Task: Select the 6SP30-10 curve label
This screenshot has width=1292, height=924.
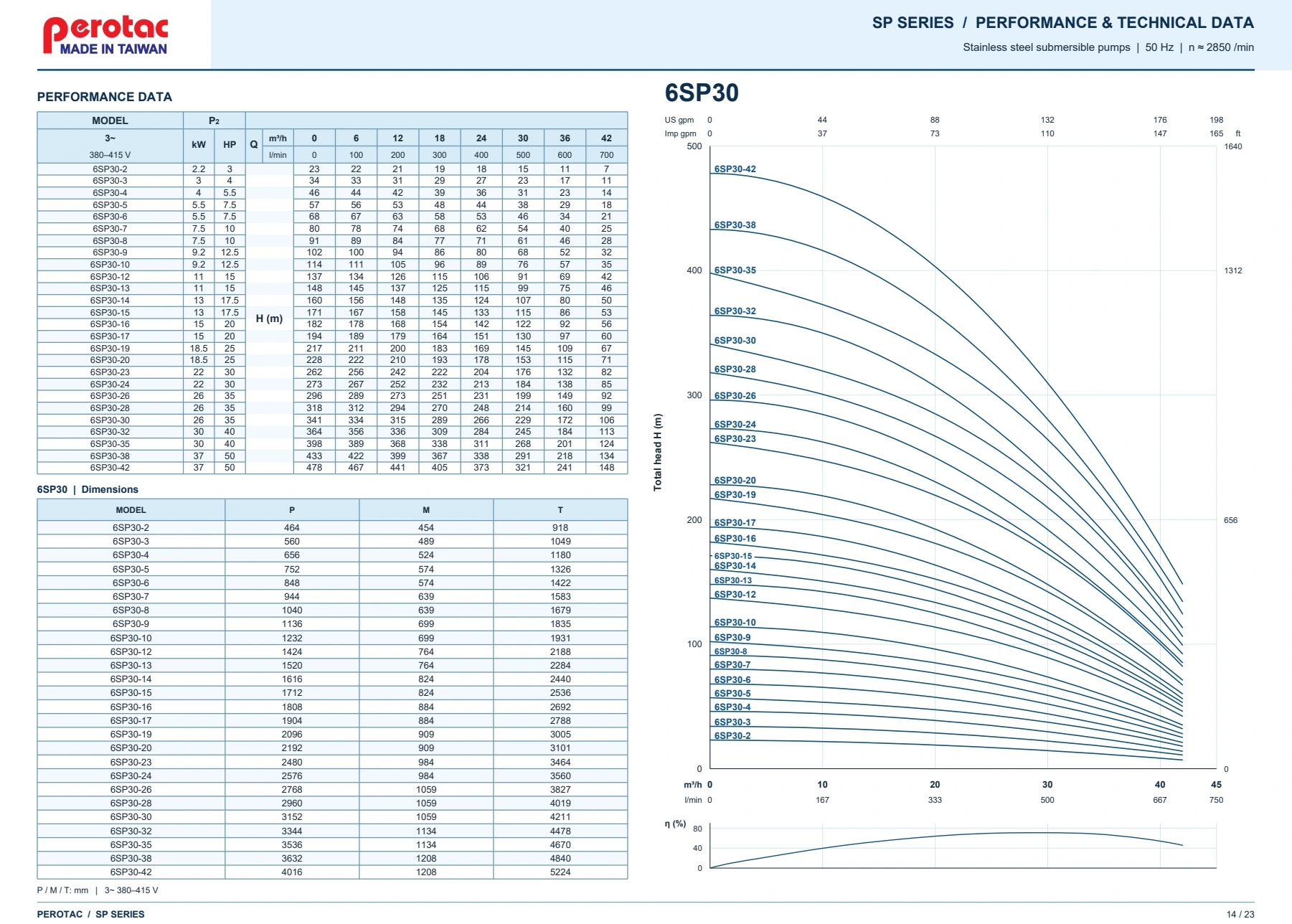Action: coord(735,623)
